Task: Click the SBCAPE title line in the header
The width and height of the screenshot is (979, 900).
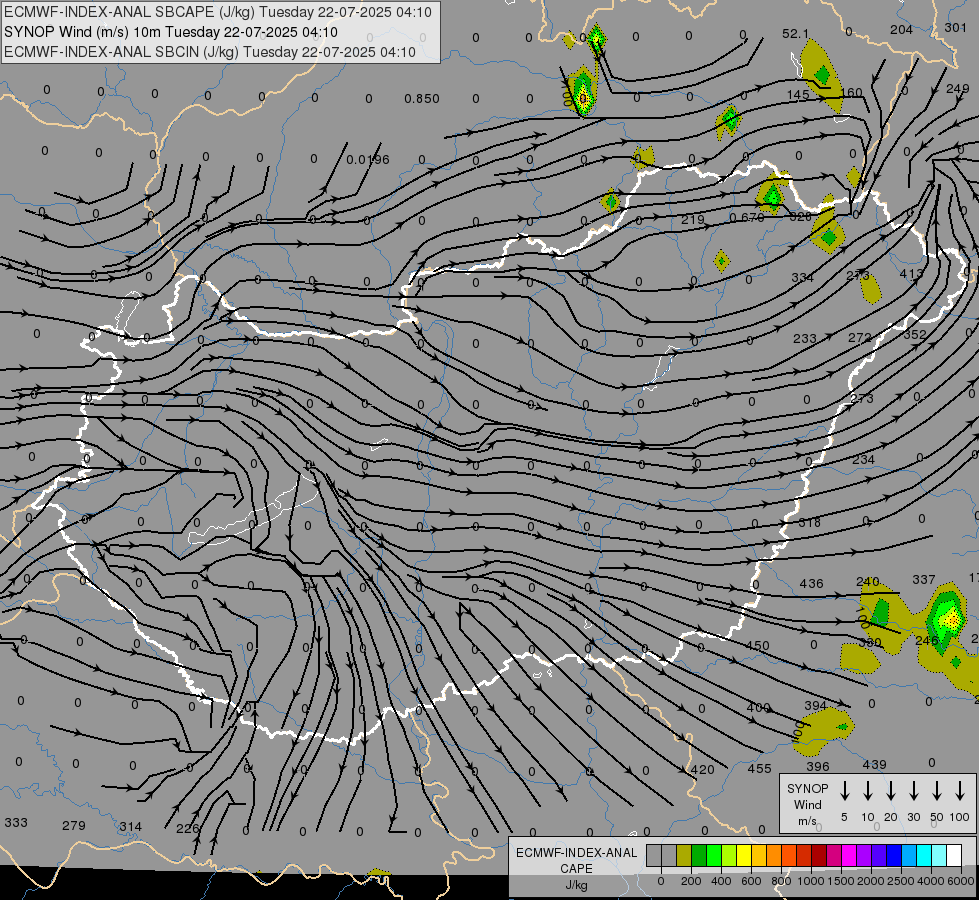Action: point(218,12)
